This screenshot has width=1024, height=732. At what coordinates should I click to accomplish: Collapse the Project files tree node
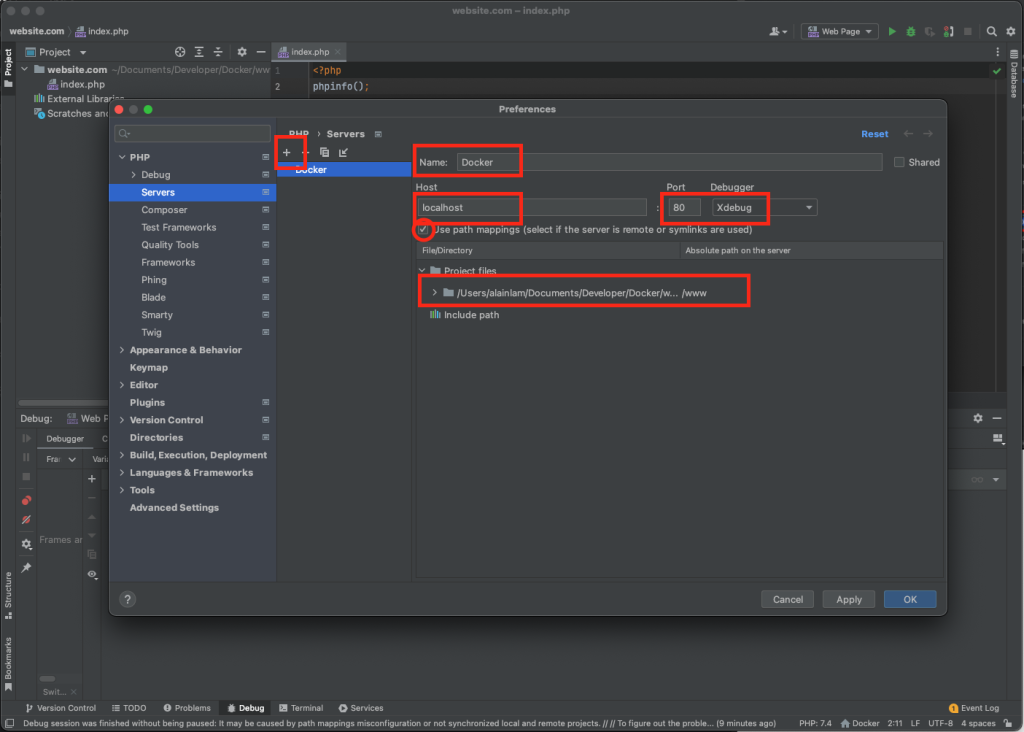point(423,270)
